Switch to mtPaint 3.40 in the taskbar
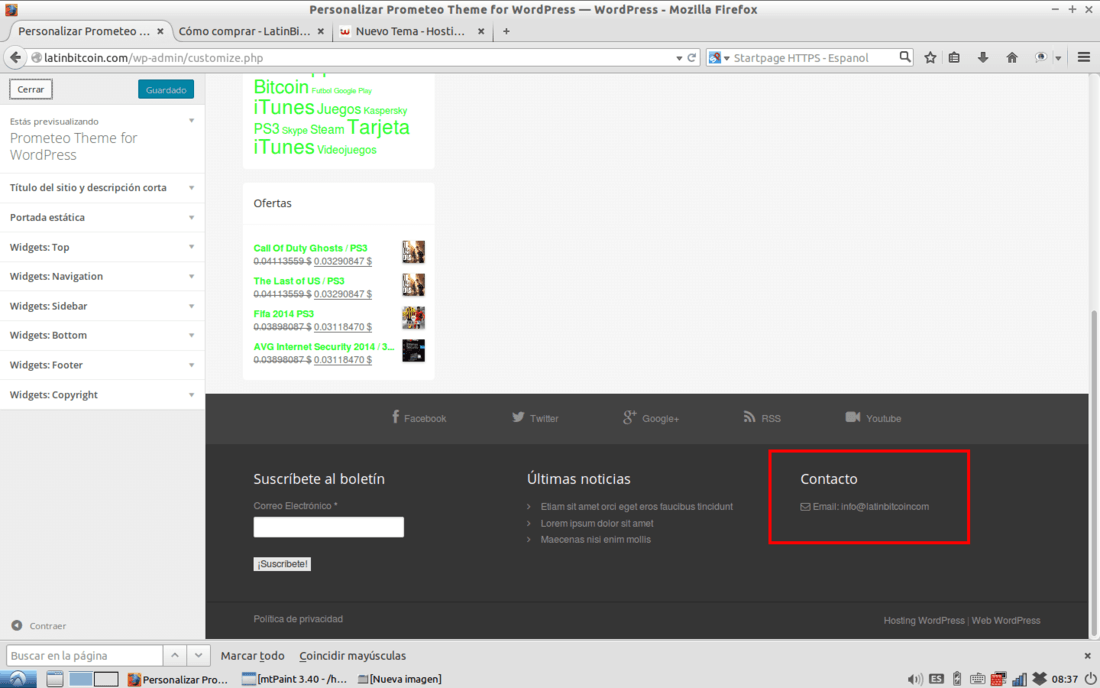 pos(294,679)
